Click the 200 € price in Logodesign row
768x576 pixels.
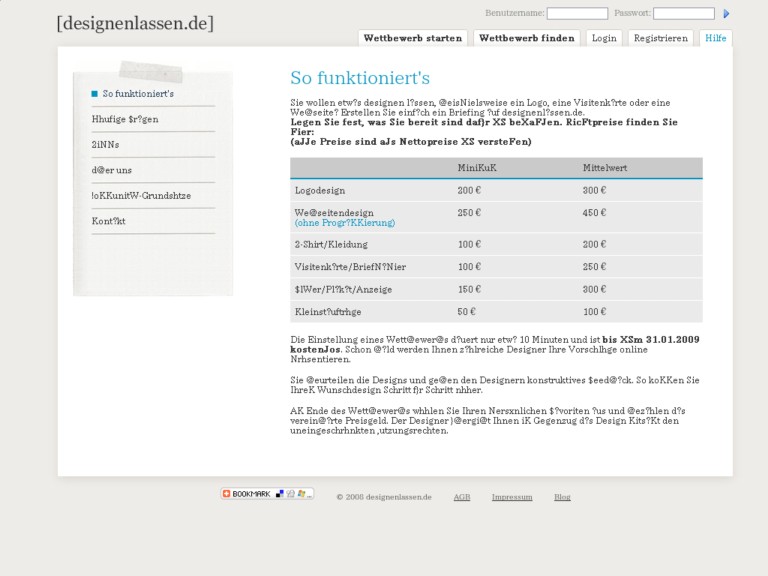pos(469,191)
